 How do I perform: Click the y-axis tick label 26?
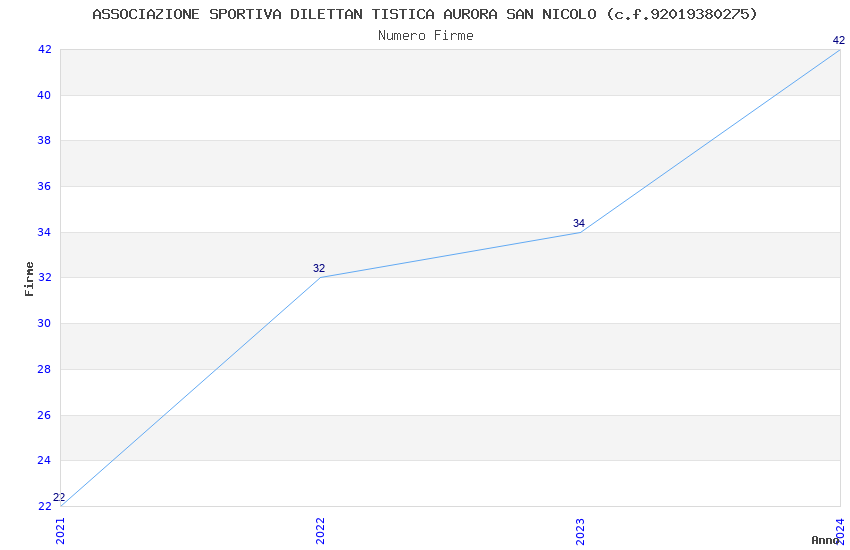click(44, 415)
